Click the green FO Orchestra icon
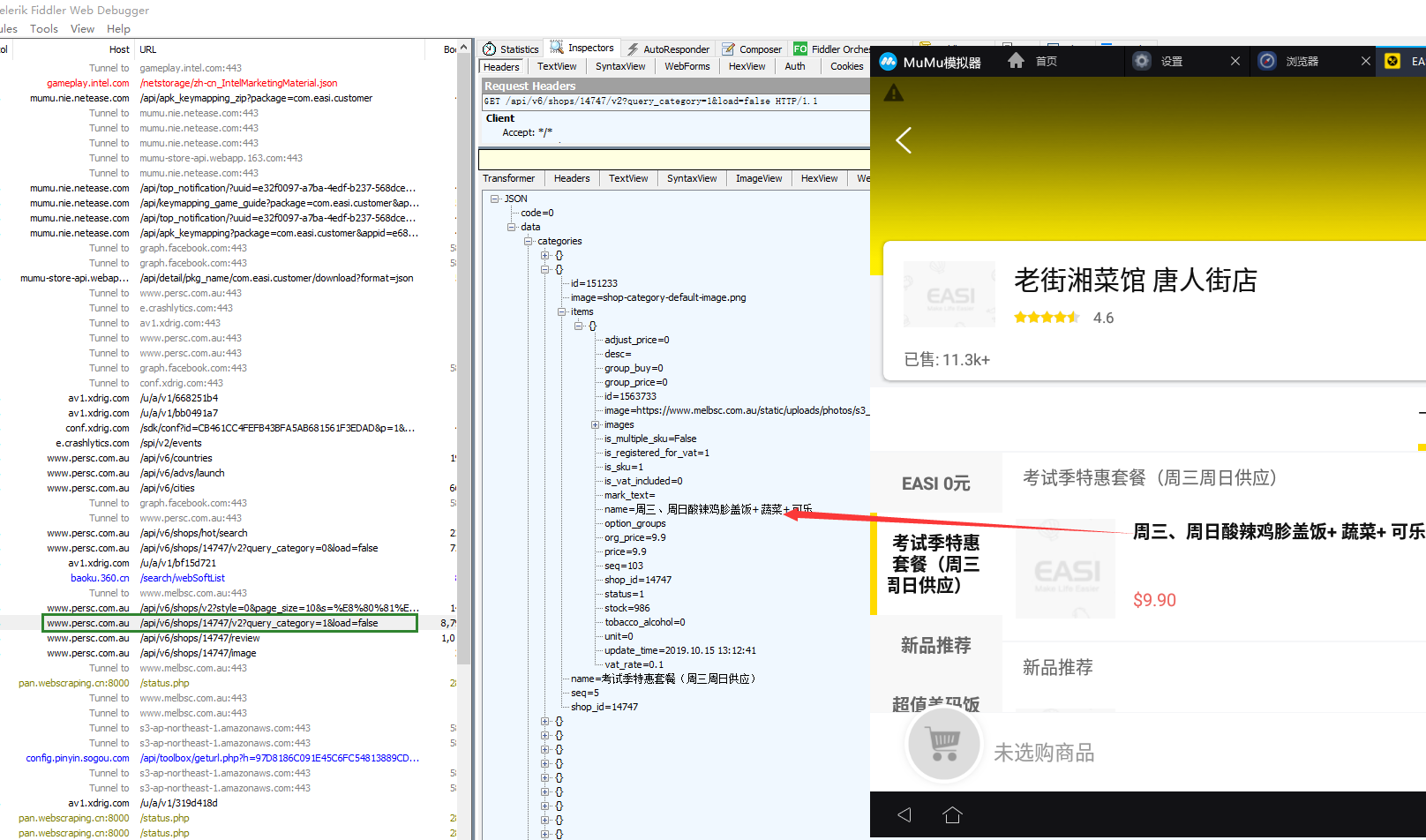1426x840 pixels. (x=800, y=49)
